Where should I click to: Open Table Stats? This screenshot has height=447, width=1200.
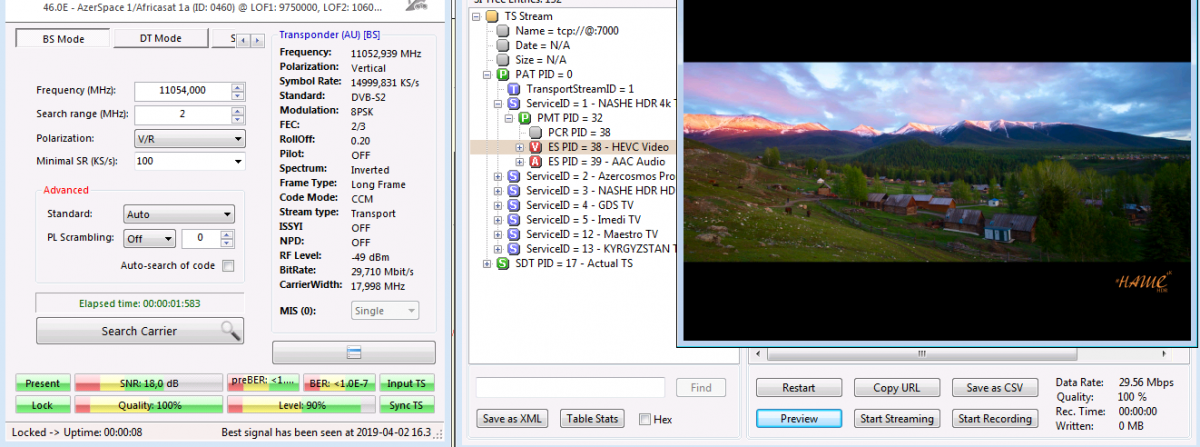594,419
